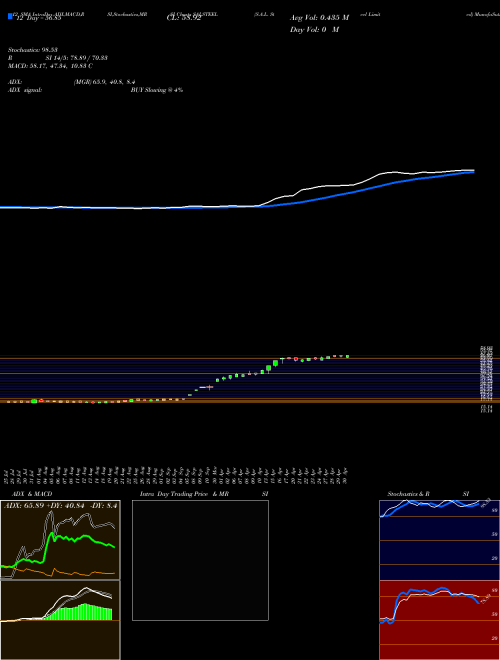Select the 'Stochastics: 98.58' value

tap(32, 50)
